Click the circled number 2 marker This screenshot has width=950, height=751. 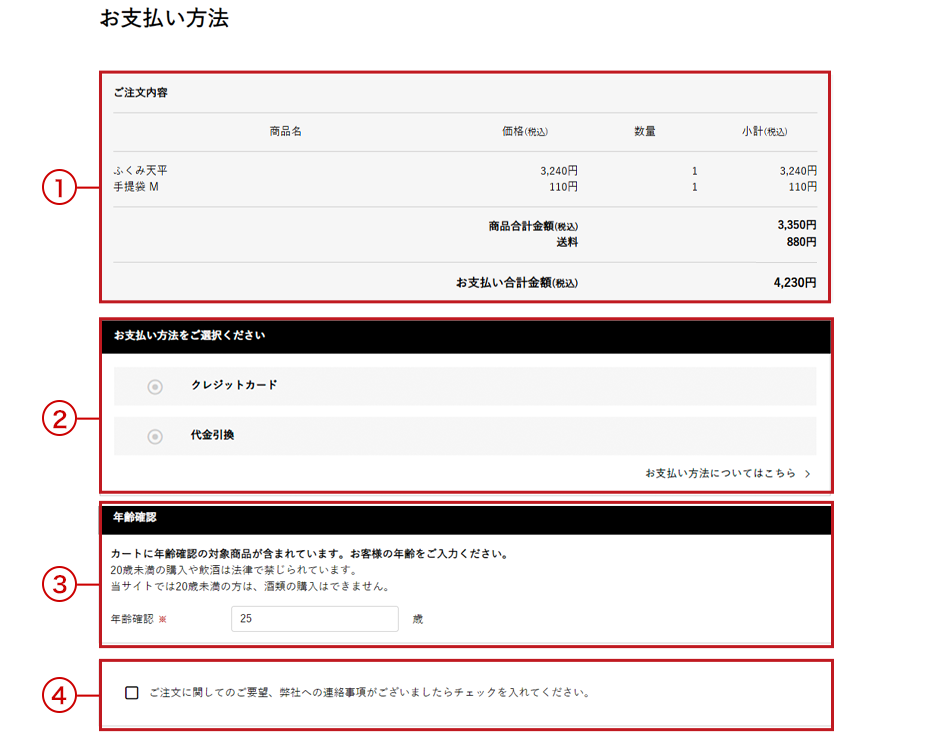pyautogui.click(x=59, y=419)
